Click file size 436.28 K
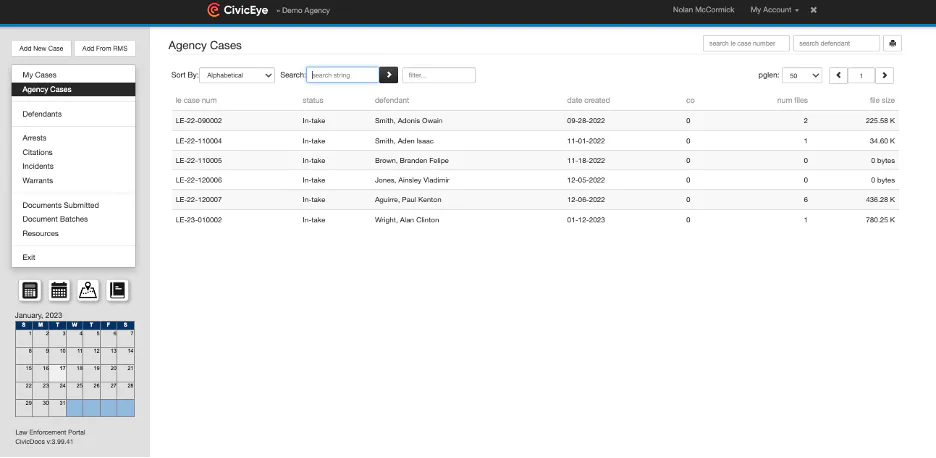936x458 pixels. 880,199
